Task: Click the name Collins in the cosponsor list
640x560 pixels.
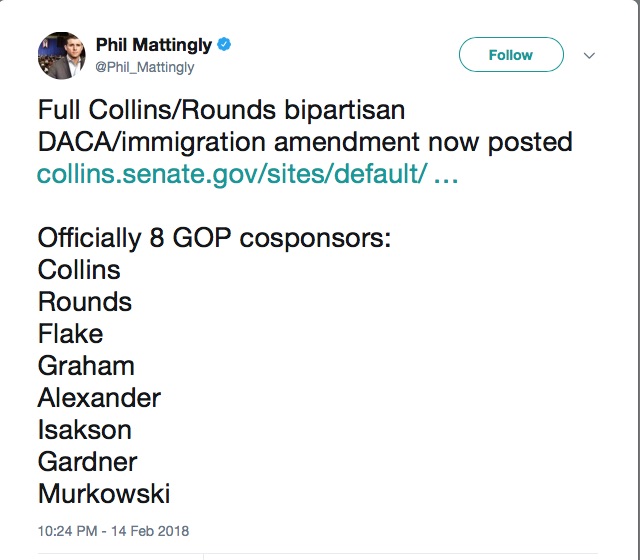Action: [79, 269]
